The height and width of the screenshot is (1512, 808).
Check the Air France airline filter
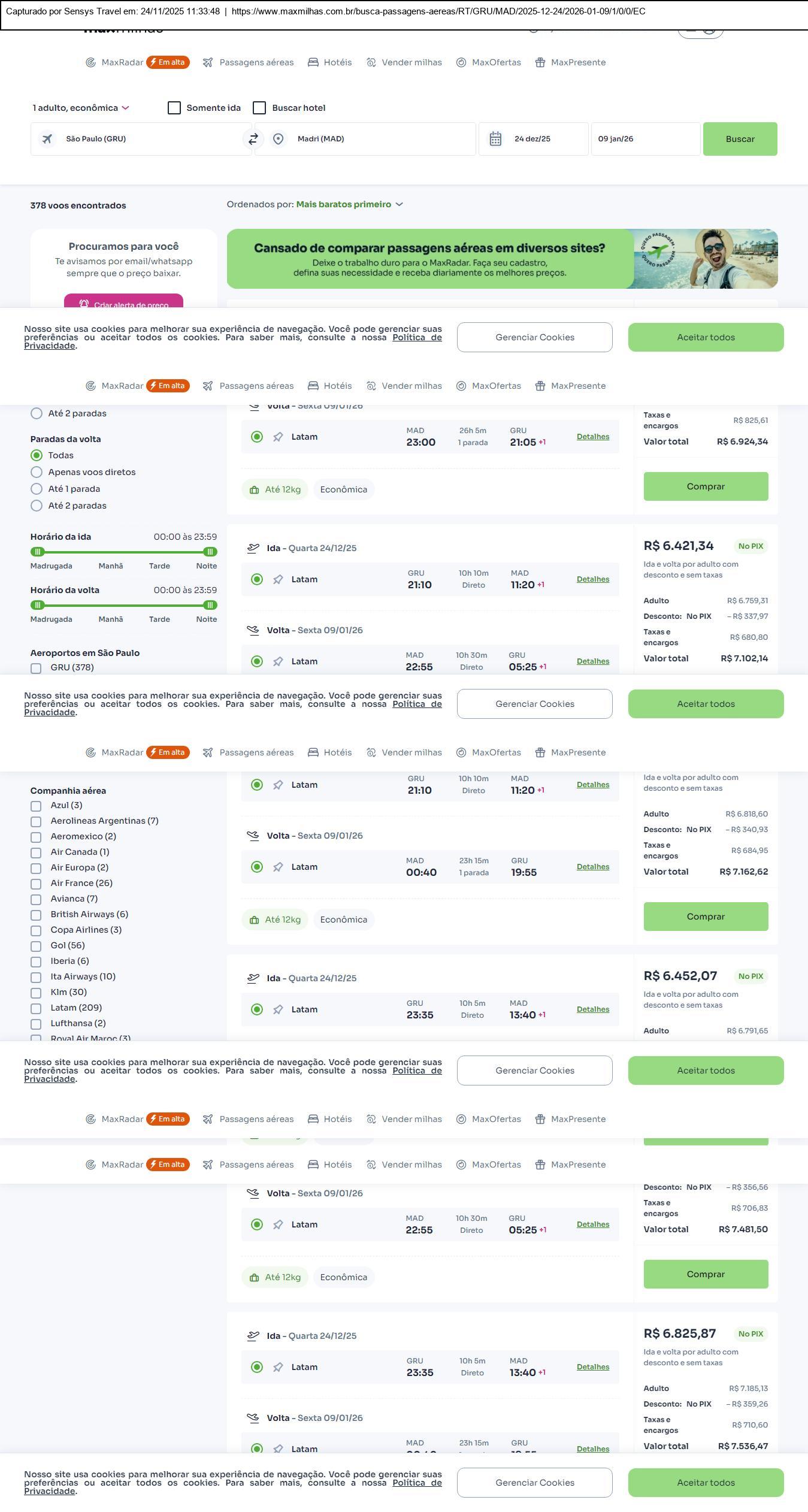(36, 884)
